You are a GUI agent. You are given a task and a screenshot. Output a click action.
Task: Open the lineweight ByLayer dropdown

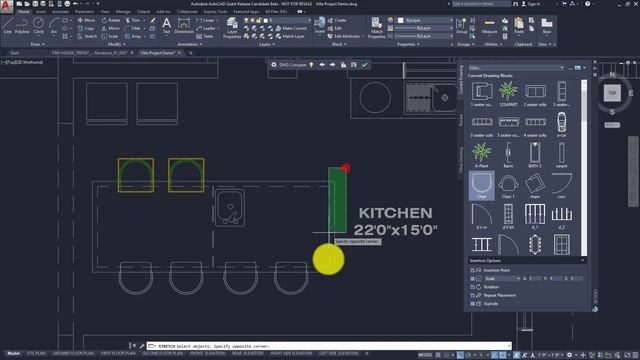[424, 28]
